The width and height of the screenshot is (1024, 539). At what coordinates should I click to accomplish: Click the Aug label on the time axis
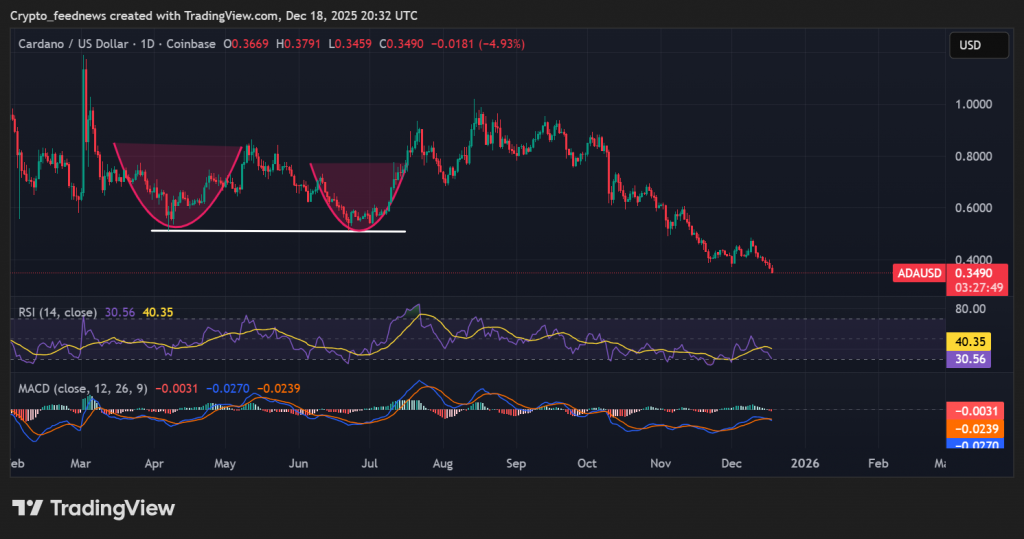442,463
